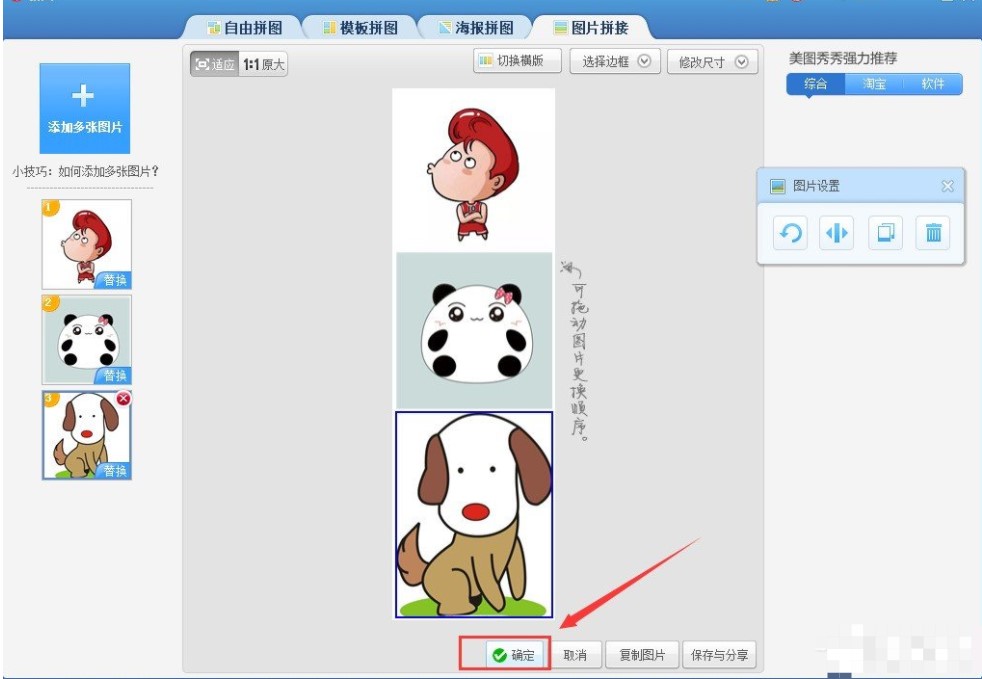Select the panda thumbnail in the sidebar
Image resolution: width=982 pixels, height=679 pixels.
87,339
